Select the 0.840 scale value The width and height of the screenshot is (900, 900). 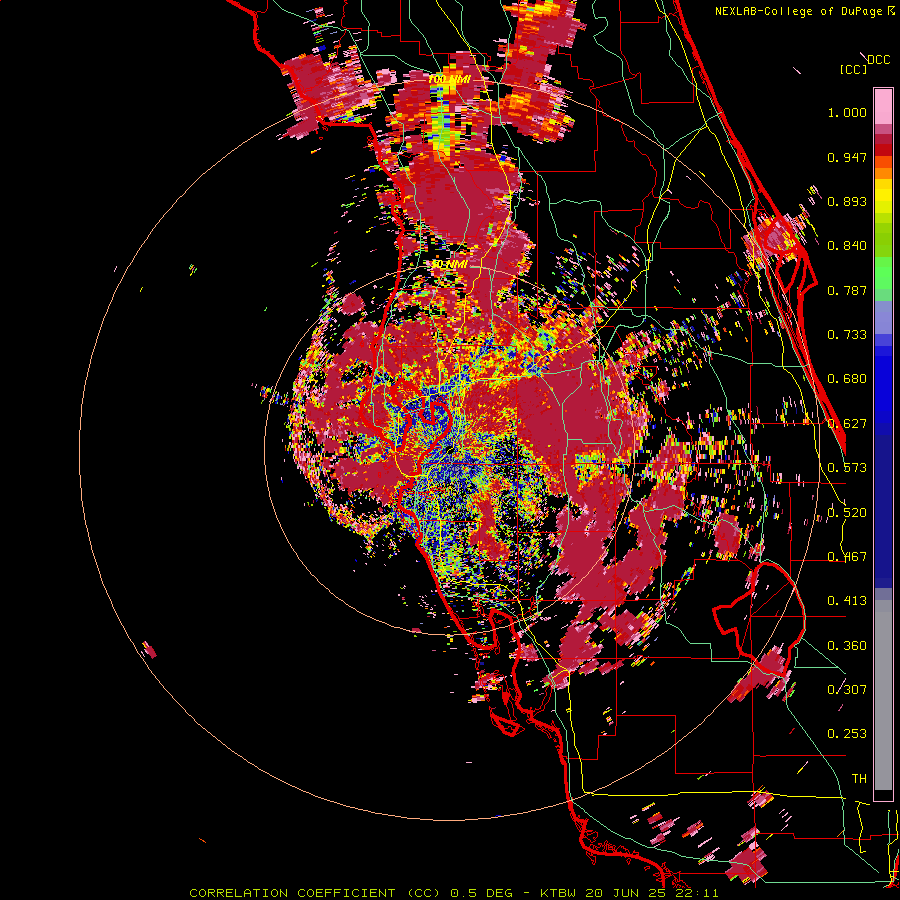847,246
